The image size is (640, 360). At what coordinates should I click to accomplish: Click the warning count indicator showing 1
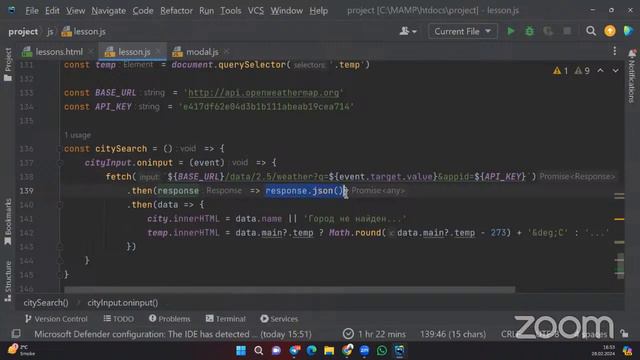coord(560,71)
